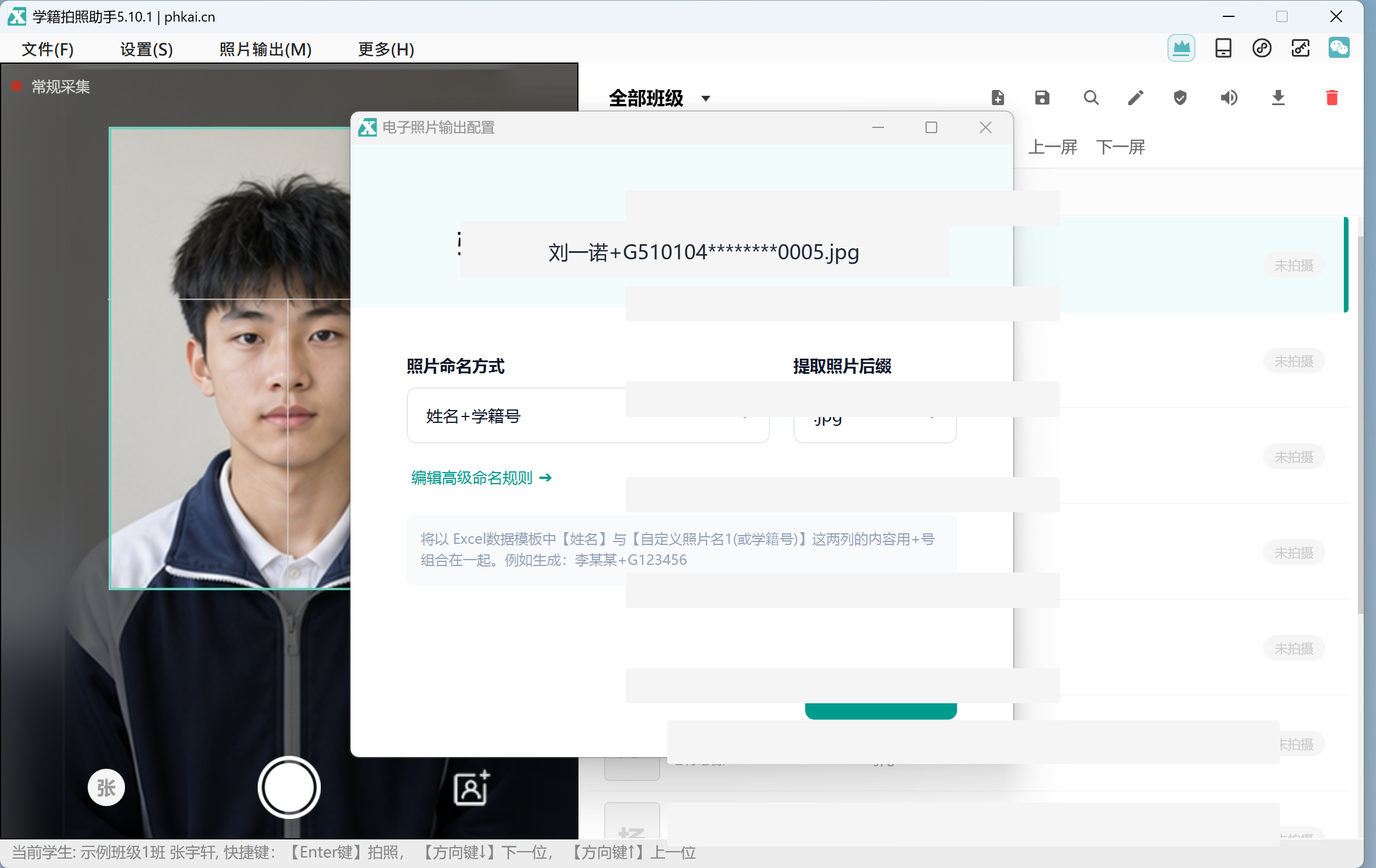Viewport: 1376px width, 868px height.
Task: Click the student list vertical scrollbar
Action: (1360, 424)
